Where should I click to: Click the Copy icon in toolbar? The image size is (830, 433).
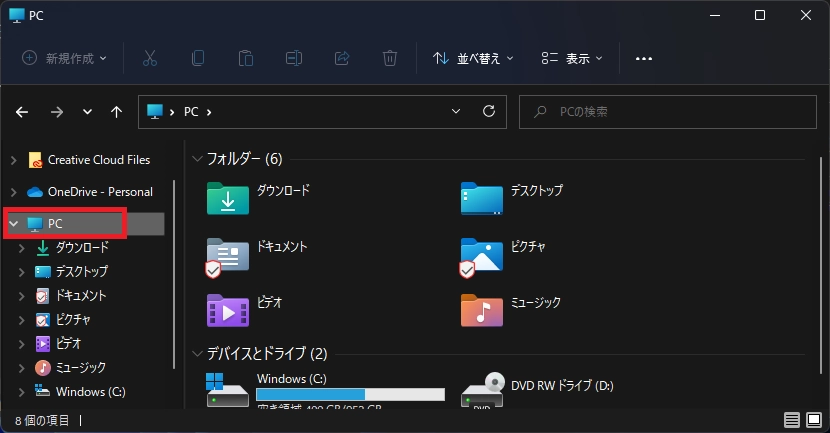198,58
